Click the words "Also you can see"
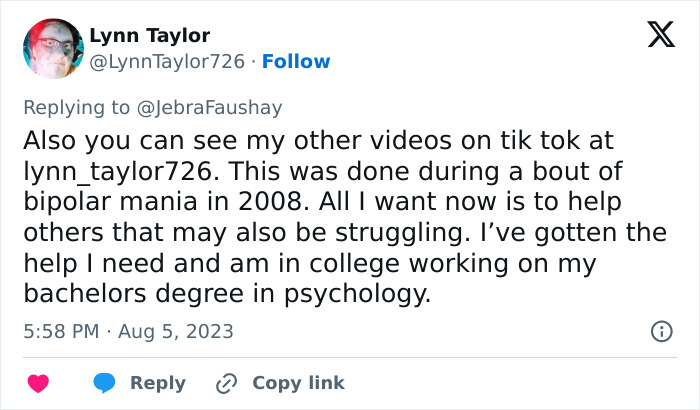Image resolution: width=700 pixels, height=410 pixels. (x=107, y=139)
